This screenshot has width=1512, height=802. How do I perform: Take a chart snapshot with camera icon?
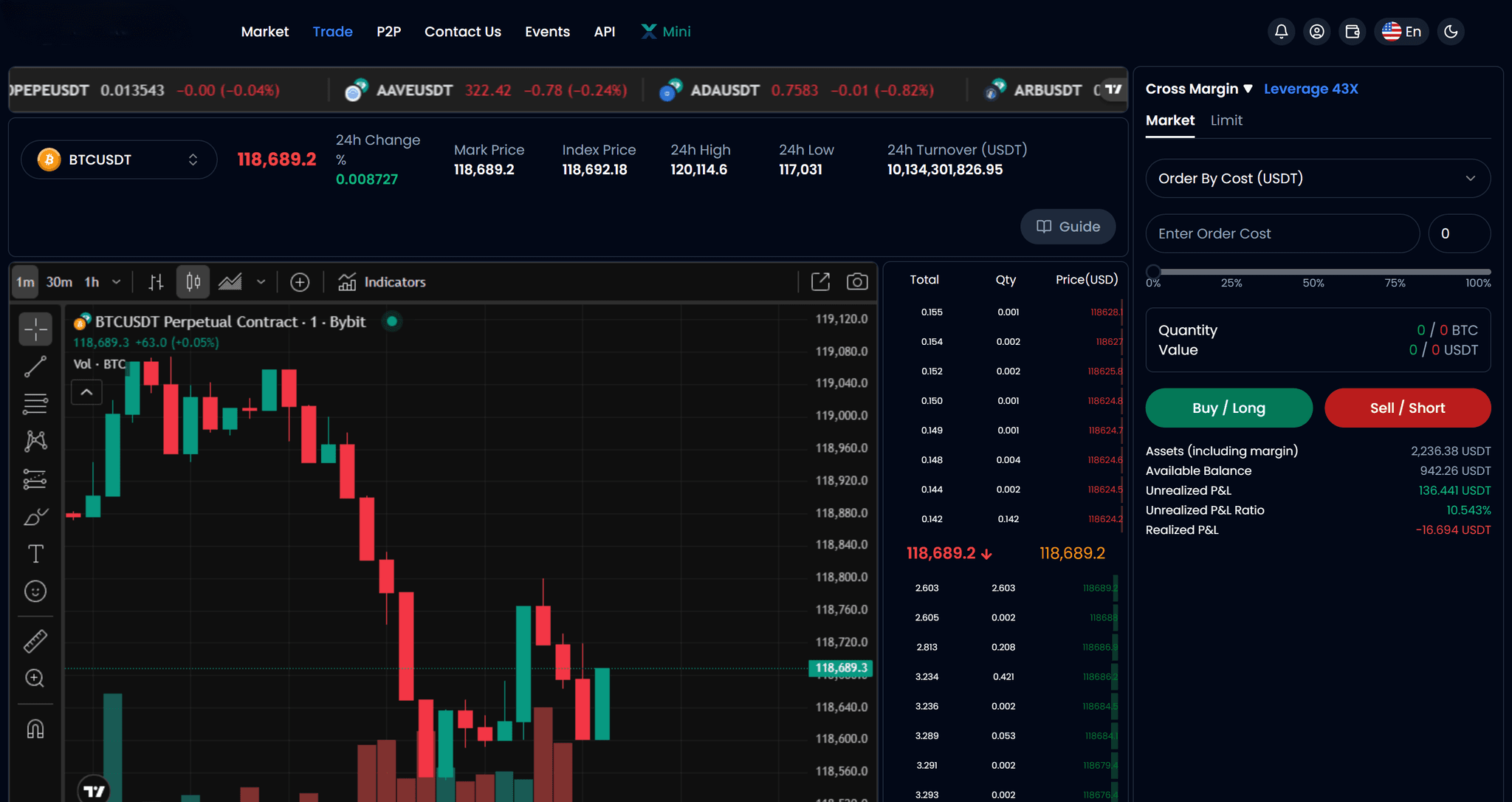pos(857,281)
